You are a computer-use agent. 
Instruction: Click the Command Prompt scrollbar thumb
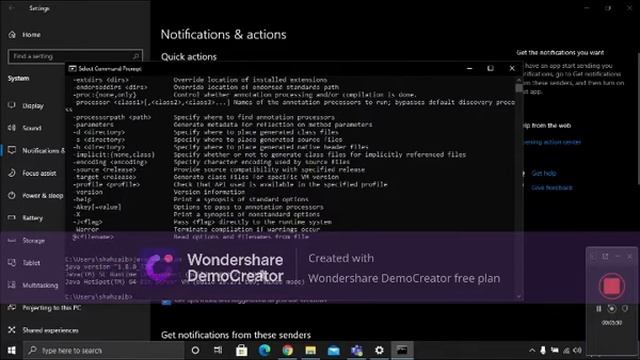(519, 88)
